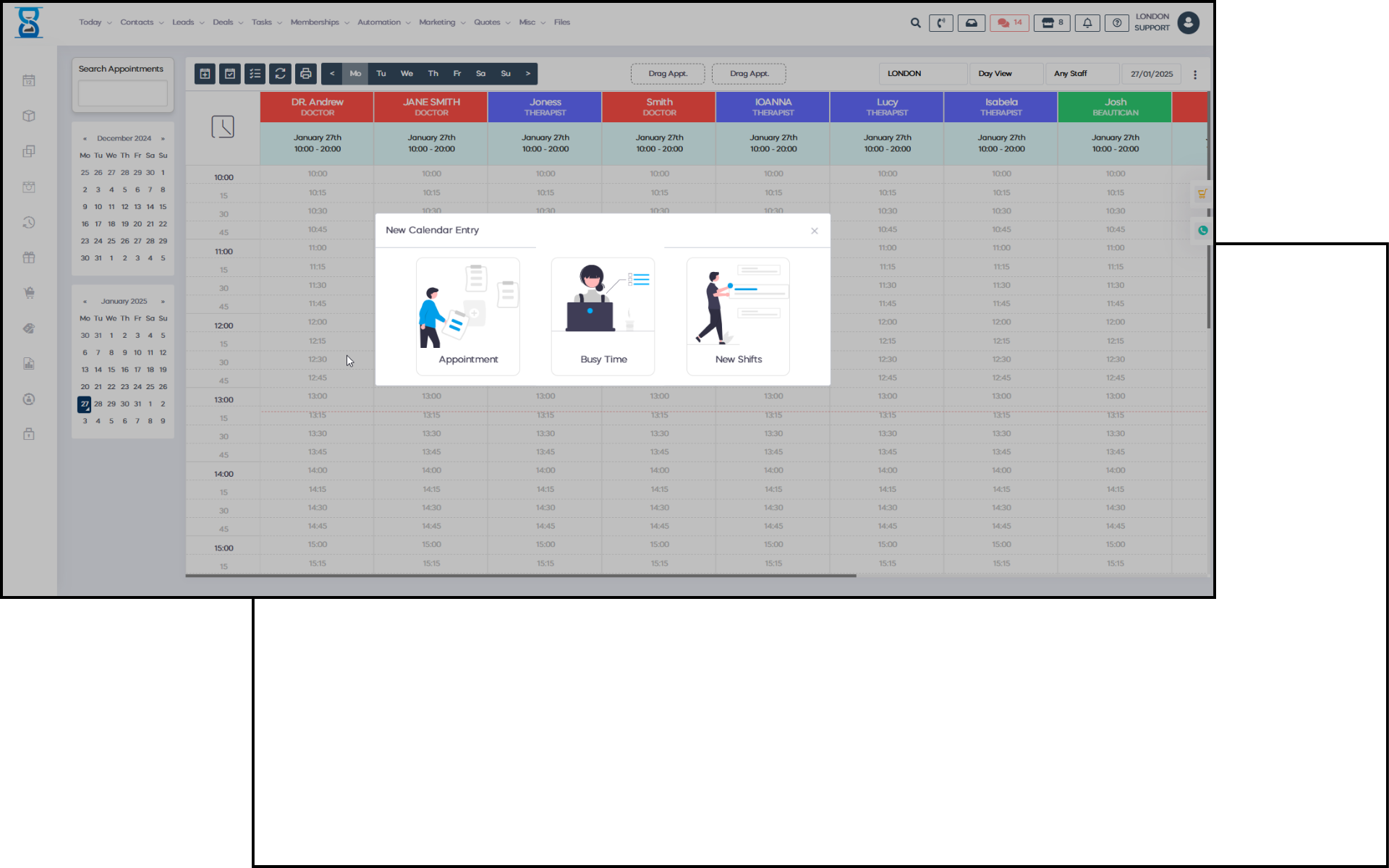This screenshot has height=868, width=1389.
Task: Click the add calendar entry icon
Action: tap(205, 74)
